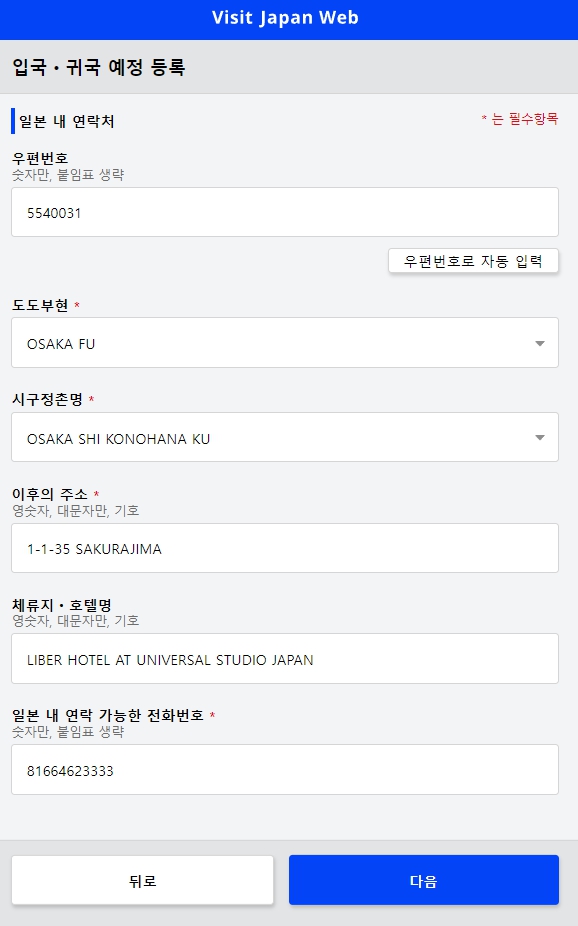
Task: Expand the 시구정촌명 city dropdown
Action: coord(285,437)
